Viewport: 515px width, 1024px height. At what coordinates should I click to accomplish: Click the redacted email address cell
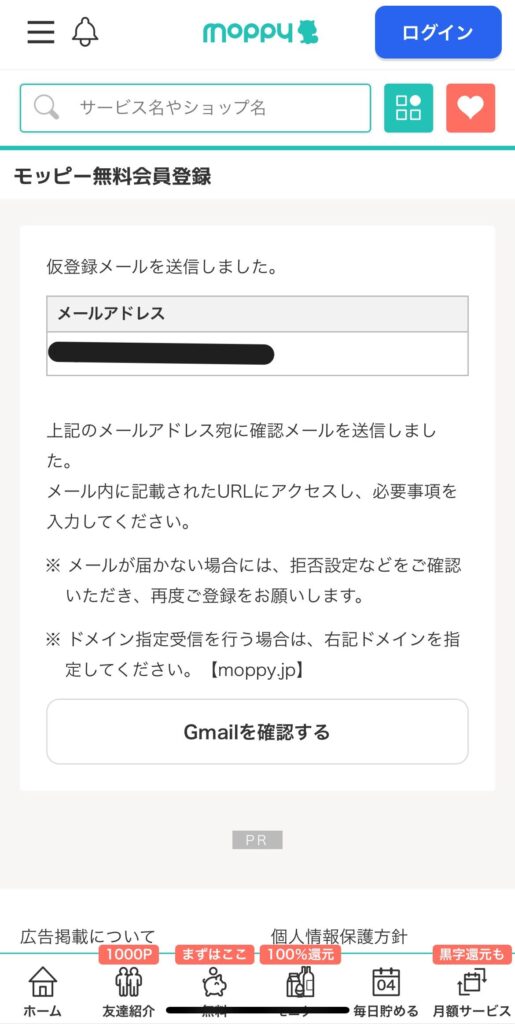(x=257, y=353)
